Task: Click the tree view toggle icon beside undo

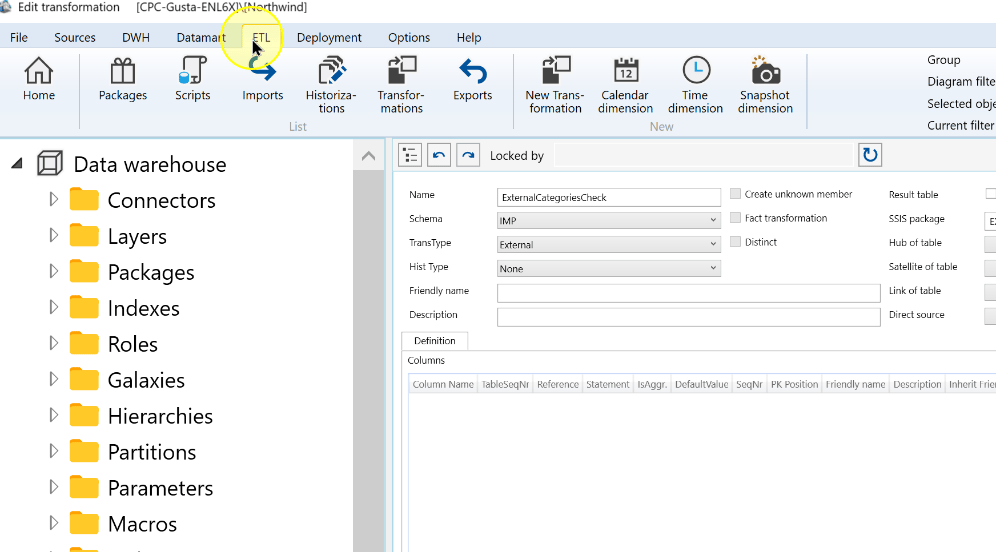Action: [x=410, y=155]
